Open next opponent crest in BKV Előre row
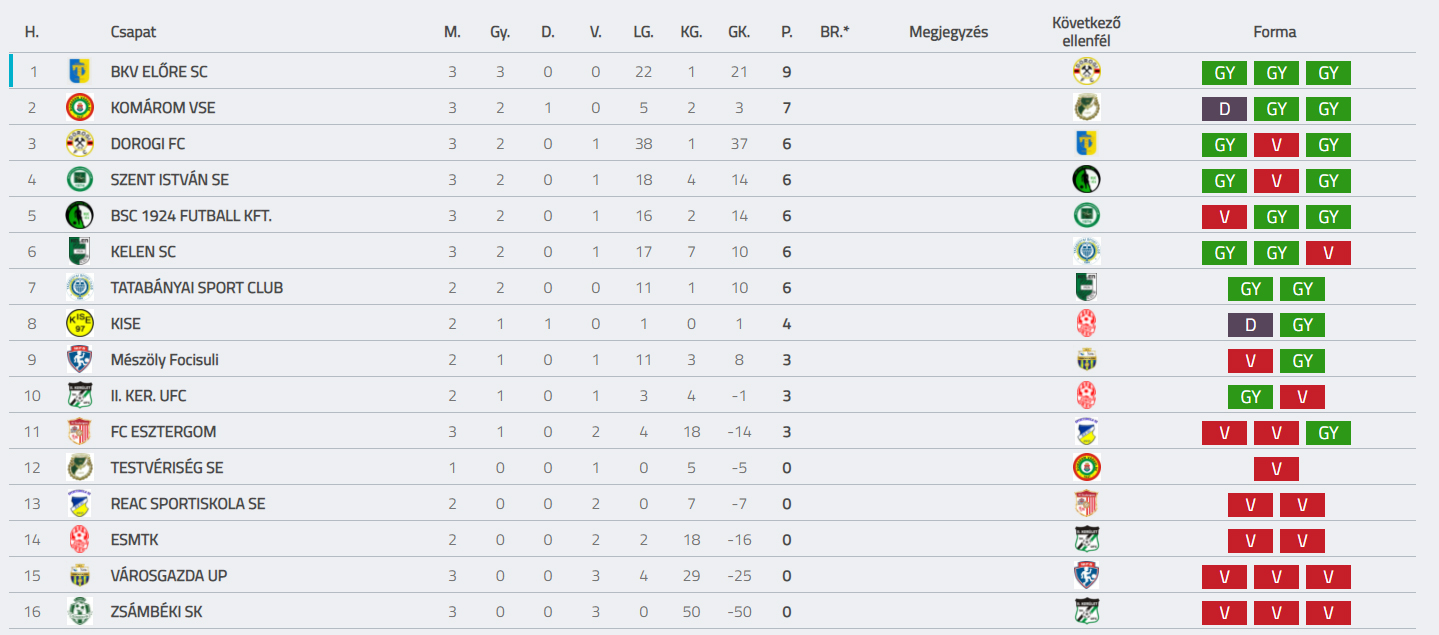Image resolution: width=1439 pixels, height=635 pixels. point(1087,72)
